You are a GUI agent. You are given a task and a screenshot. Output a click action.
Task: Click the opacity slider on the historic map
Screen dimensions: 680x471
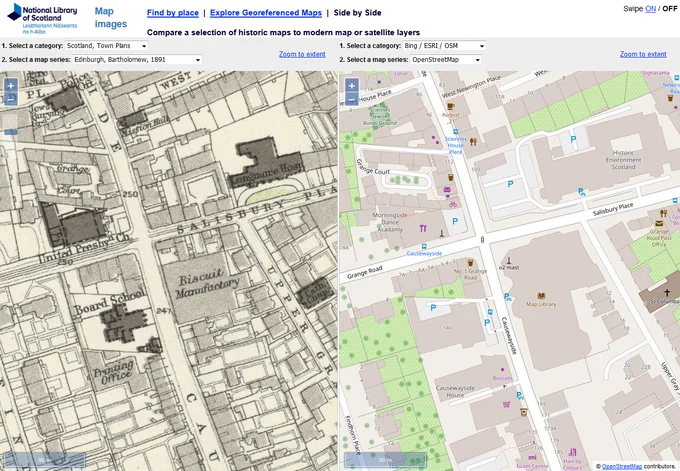point(11,132)
